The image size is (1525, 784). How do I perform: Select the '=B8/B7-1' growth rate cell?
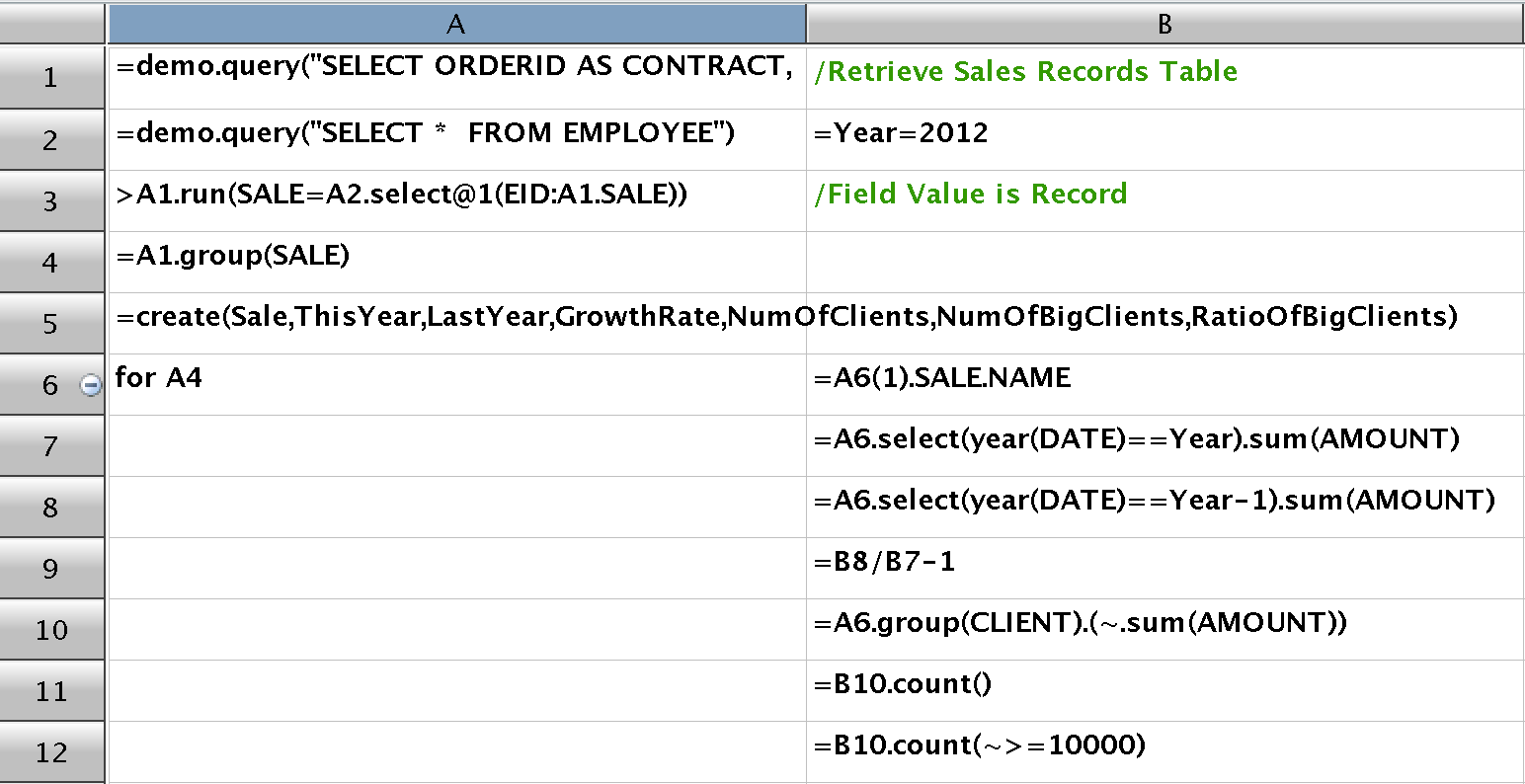coord(884,562)
